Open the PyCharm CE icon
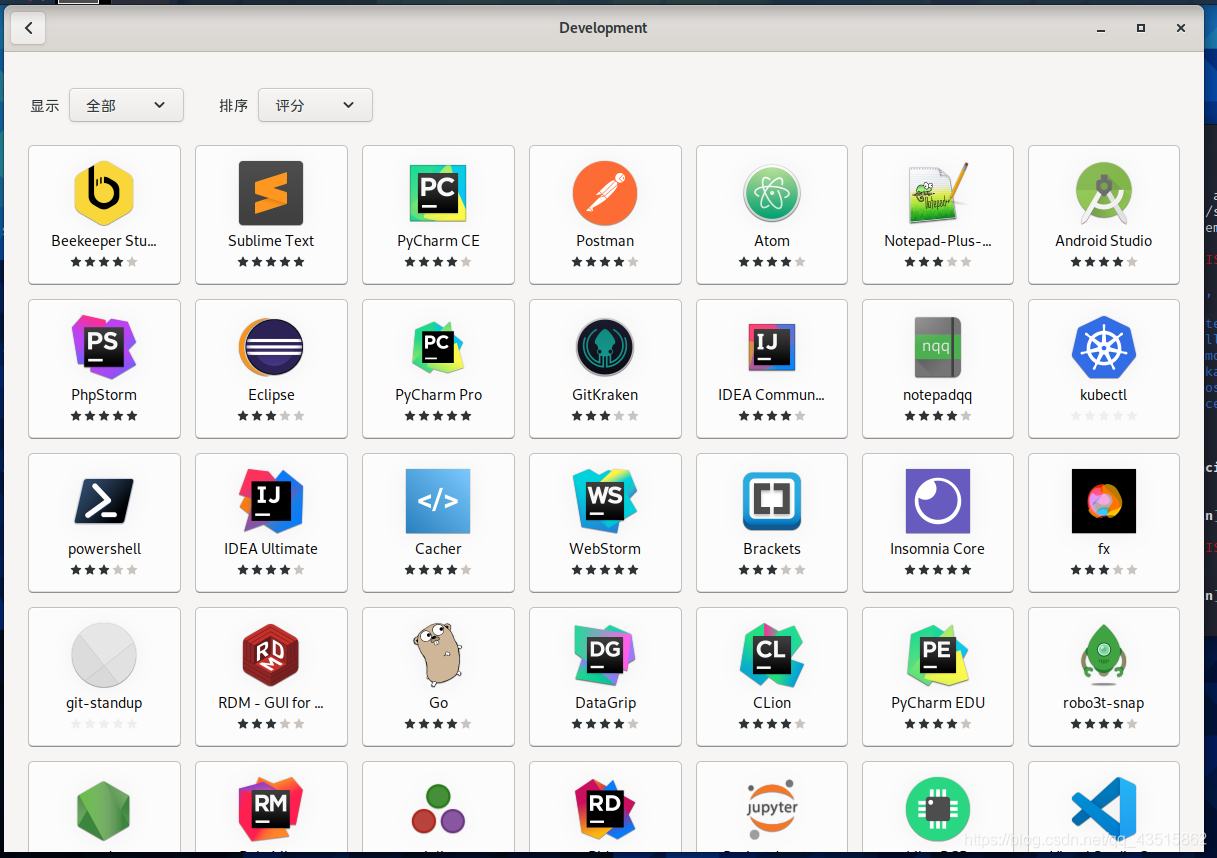Screen dimensions: 1217x858 (438, 193)
